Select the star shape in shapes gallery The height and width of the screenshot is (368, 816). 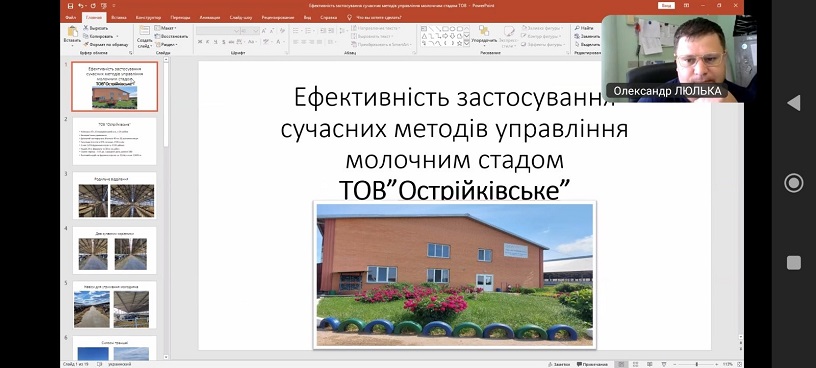pos(460,43)
